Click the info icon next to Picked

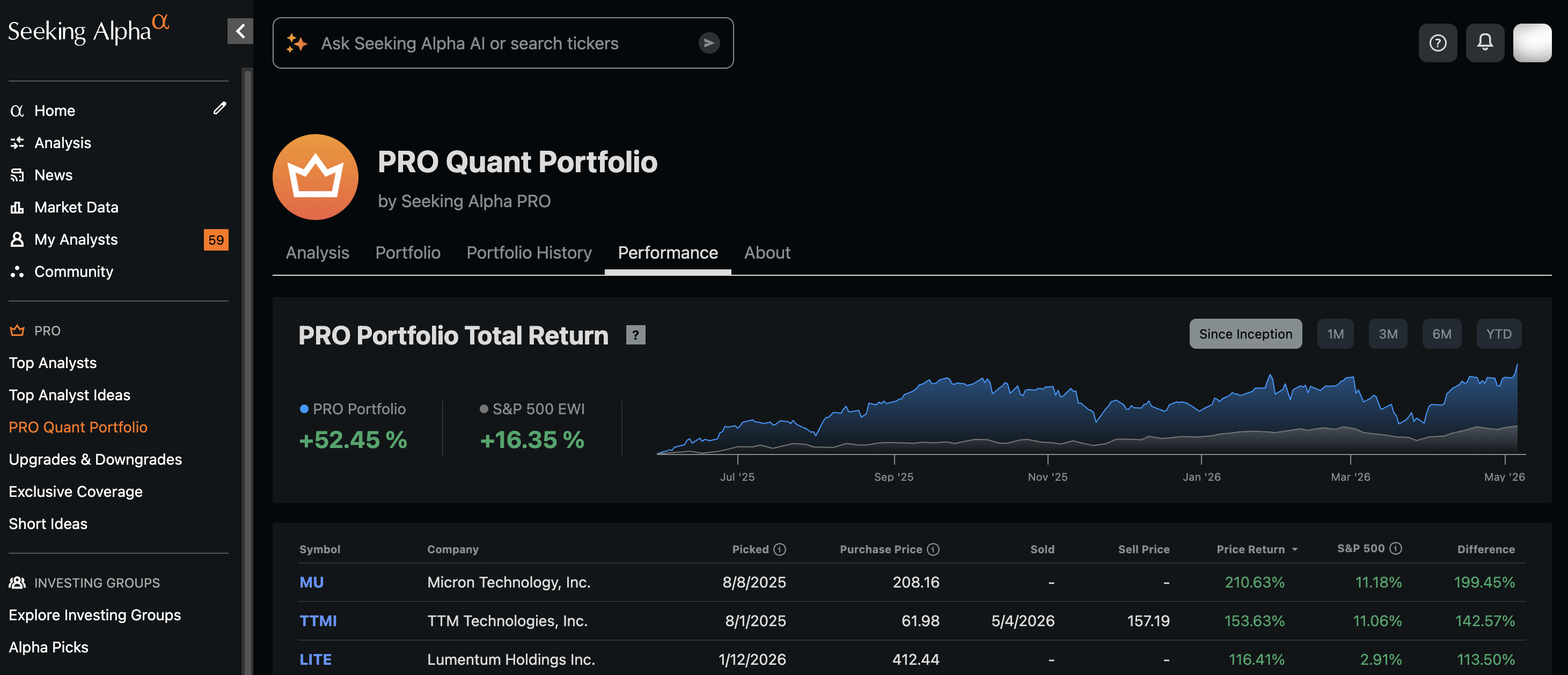pyautogui.click(x=779, y=549)
